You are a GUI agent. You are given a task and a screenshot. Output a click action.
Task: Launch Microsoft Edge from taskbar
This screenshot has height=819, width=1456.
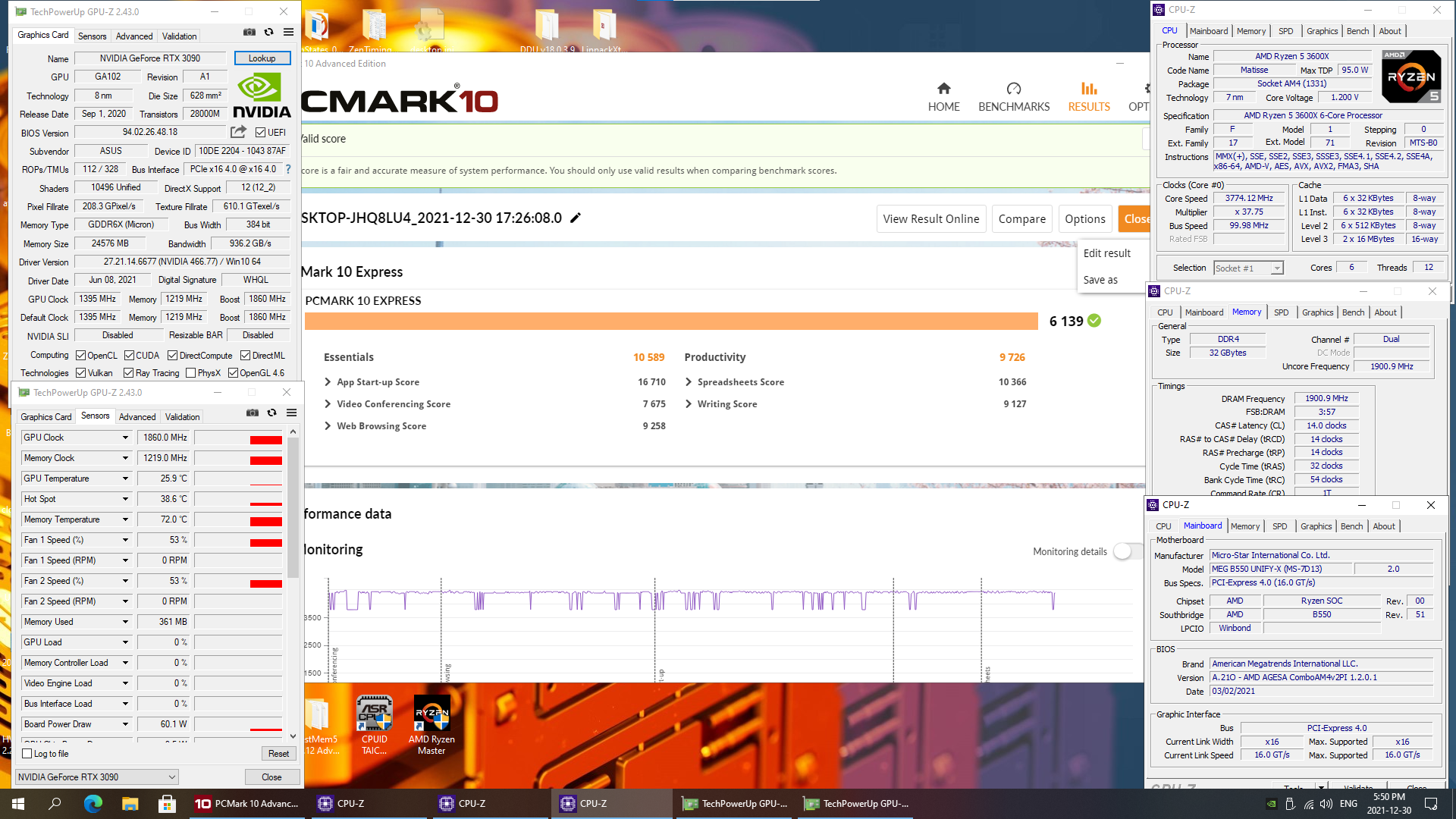[x=93, y=804]
